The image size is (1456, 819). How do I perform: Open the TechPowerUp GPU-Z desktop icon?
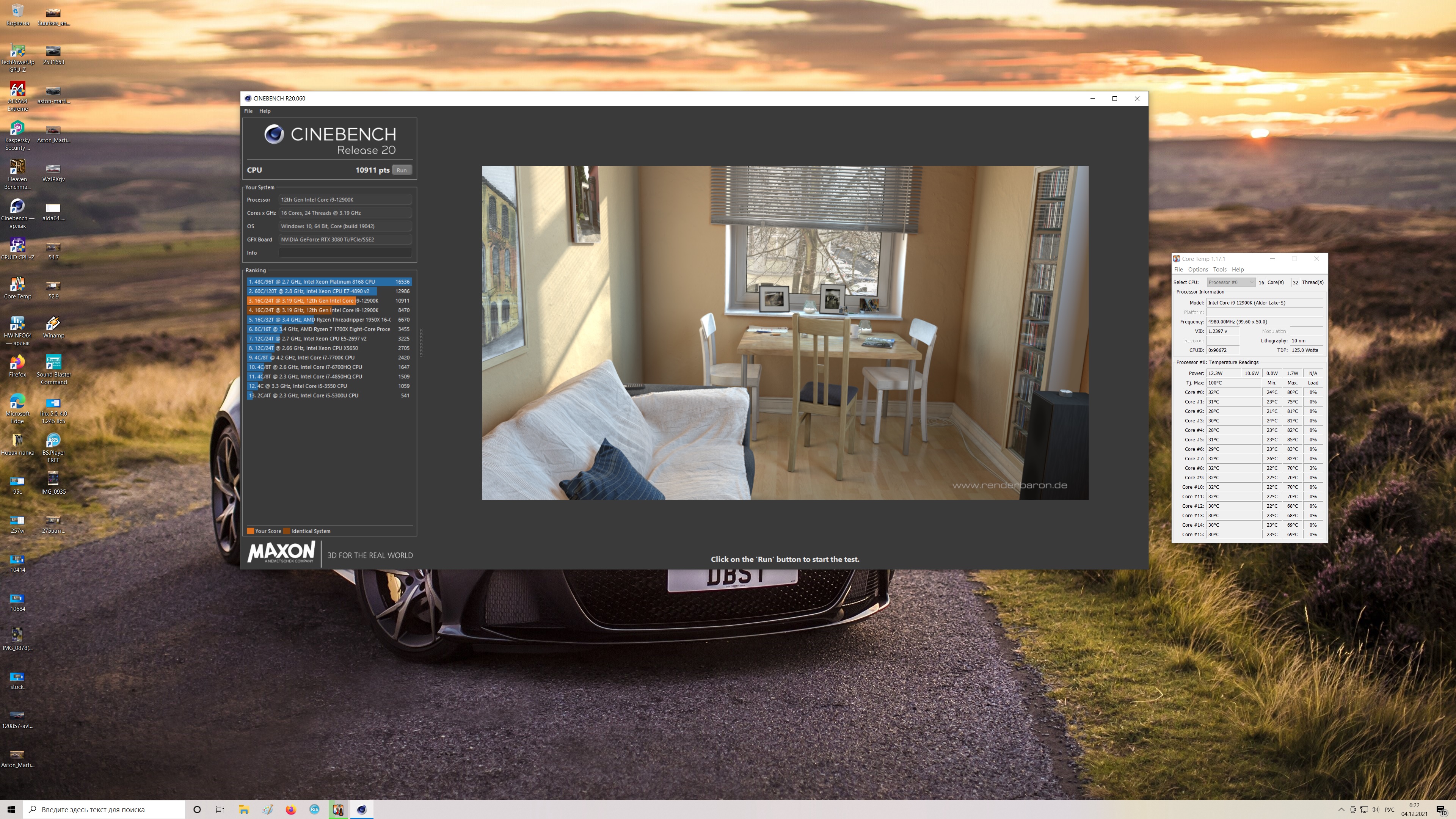(17, 52)
